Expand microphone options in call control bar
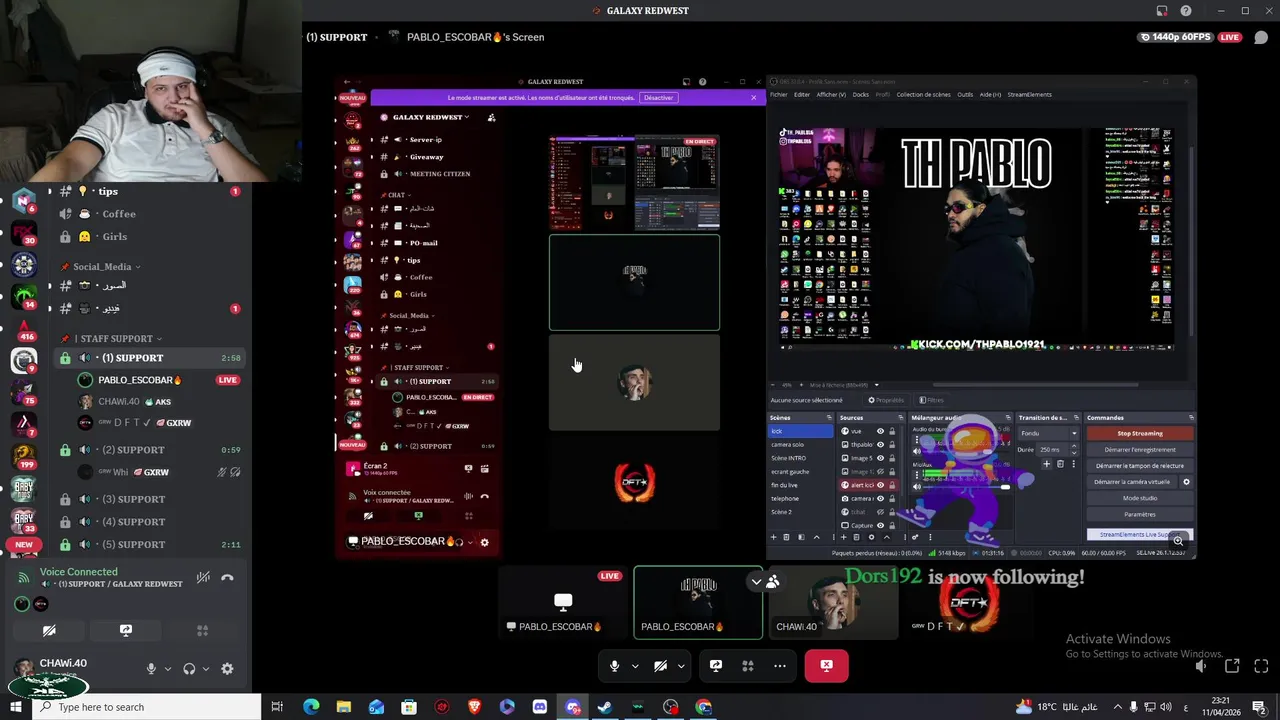 [x=634, y=666]
